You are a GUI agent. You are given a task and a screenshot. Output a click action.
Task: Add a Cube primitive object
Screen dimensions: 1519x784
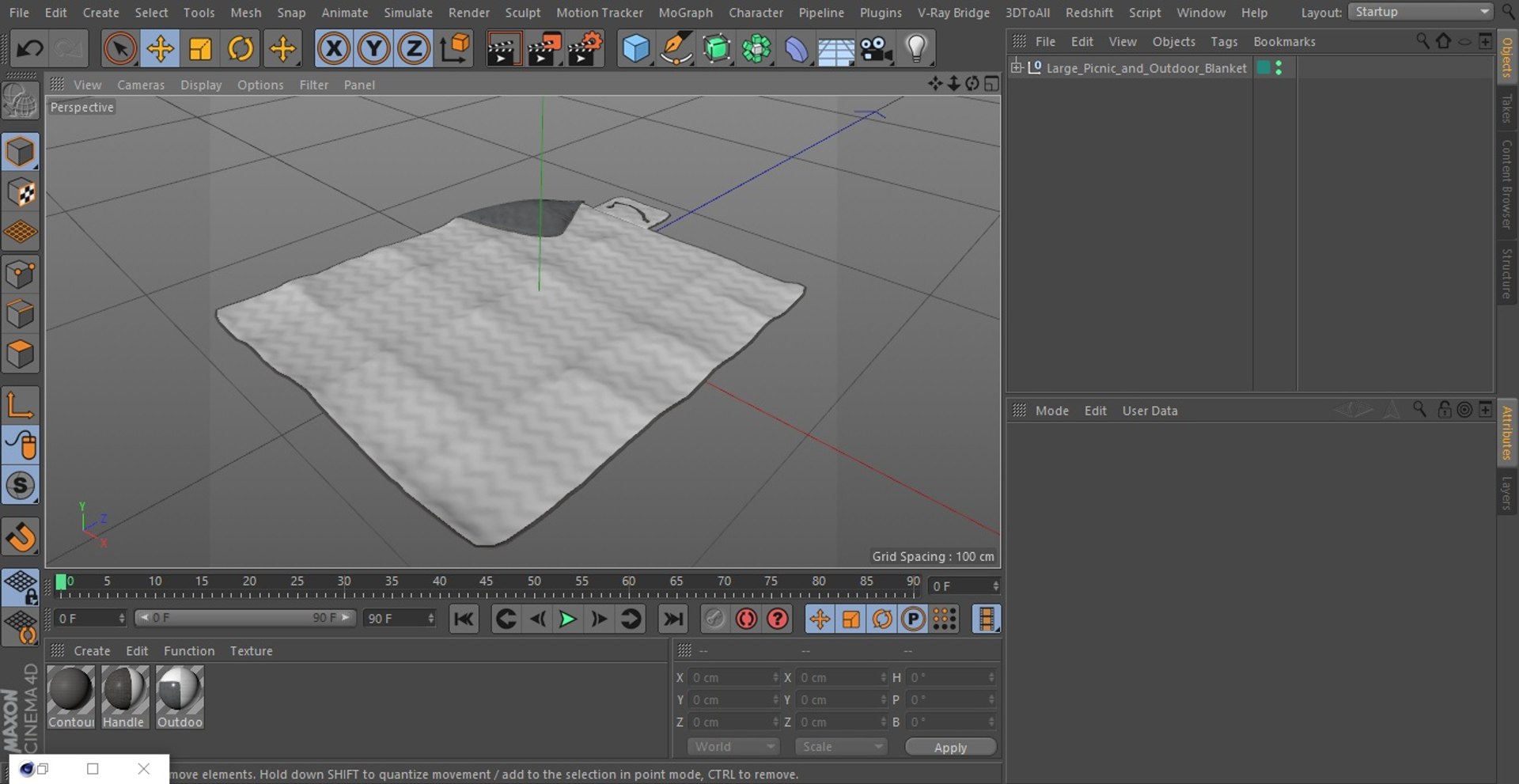tap(635, 49)
